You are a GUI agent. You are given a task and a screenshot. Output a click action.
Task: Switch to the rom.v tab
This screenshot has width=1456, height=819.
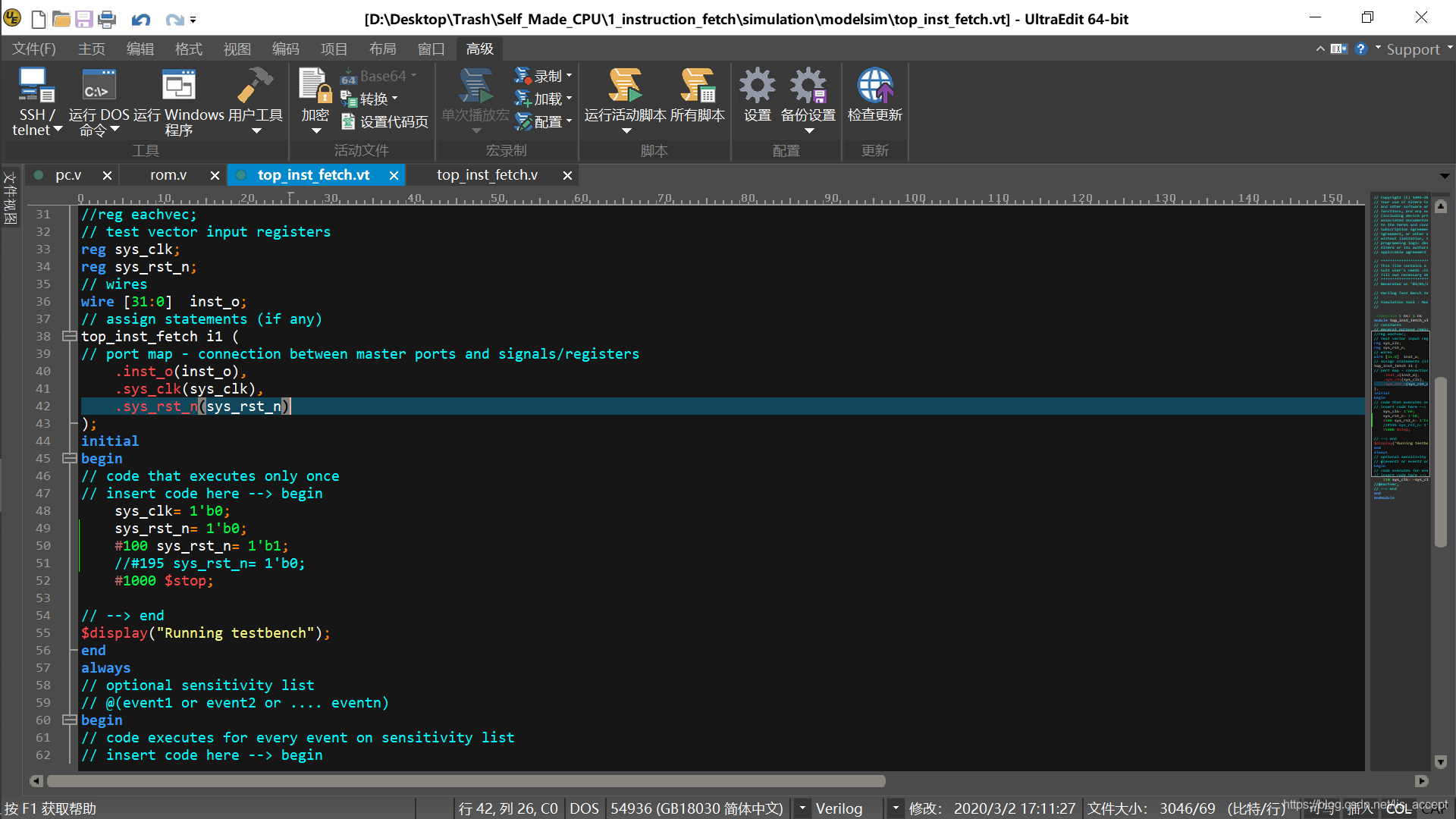click(x=168, y=175)
